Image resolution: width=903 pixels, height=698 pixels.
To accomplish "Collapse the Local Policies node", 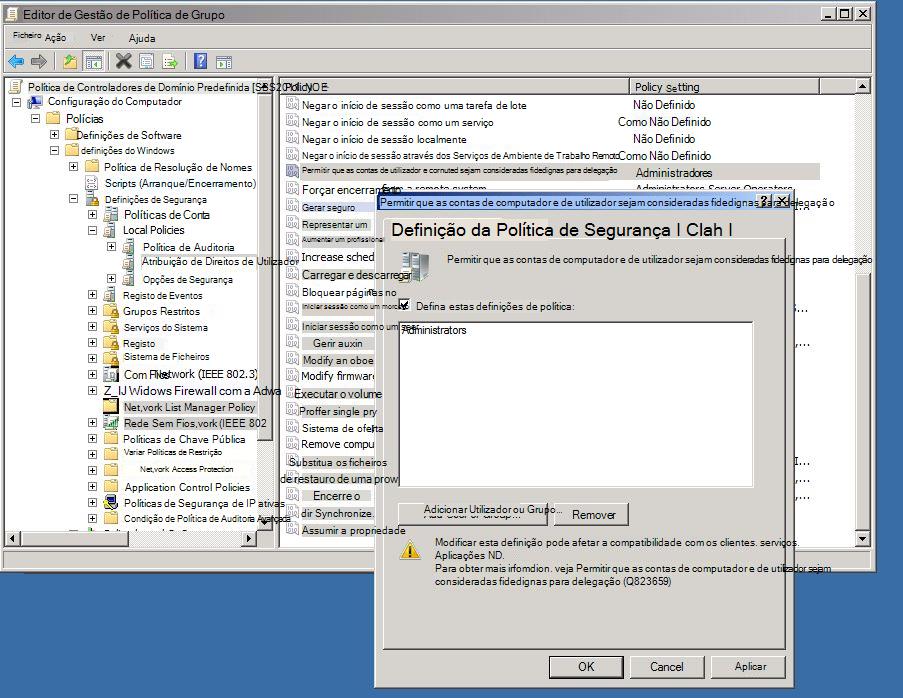I will pyautogui.click(x=92, y=230).
